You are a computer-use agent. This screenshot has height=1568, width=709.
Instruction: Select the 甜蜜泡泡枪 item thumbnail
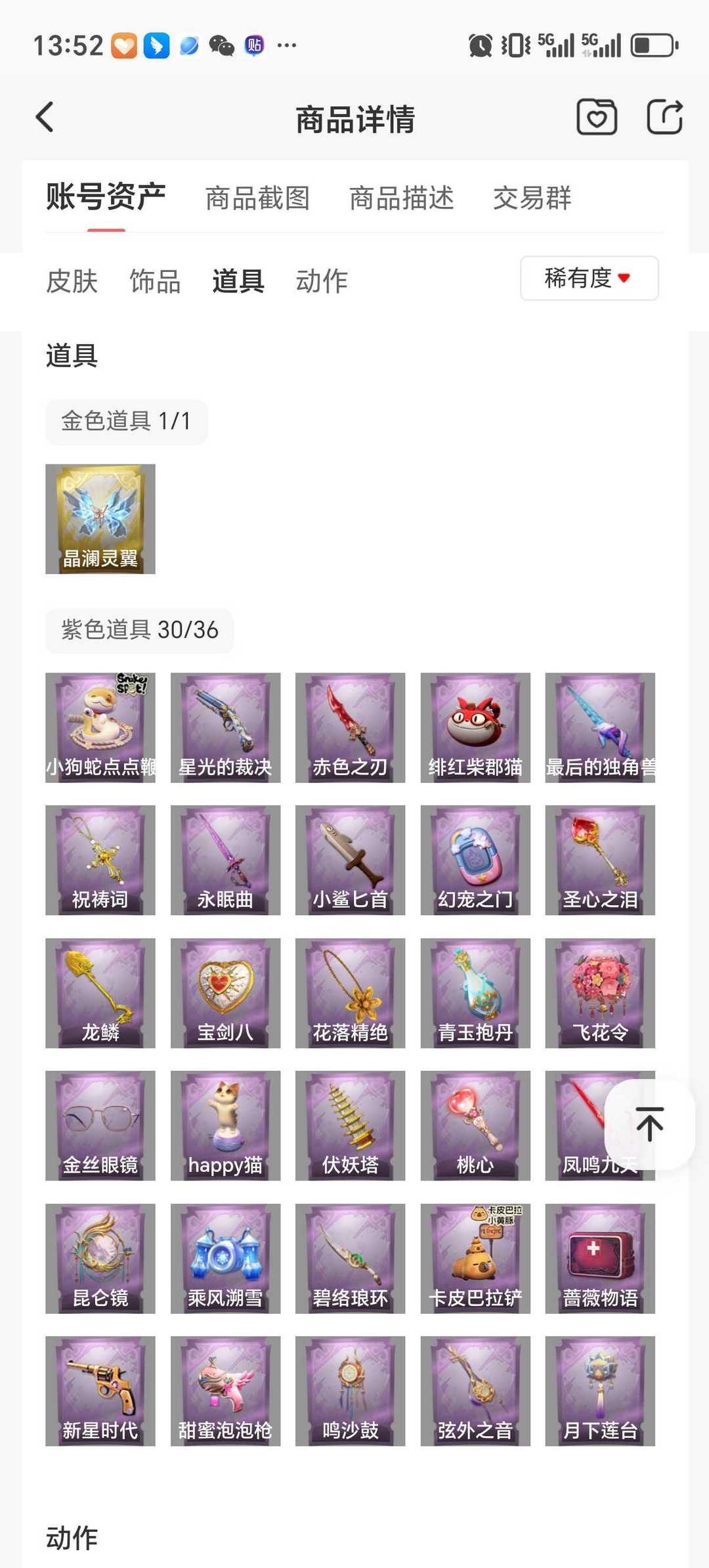pos(225,1391)
